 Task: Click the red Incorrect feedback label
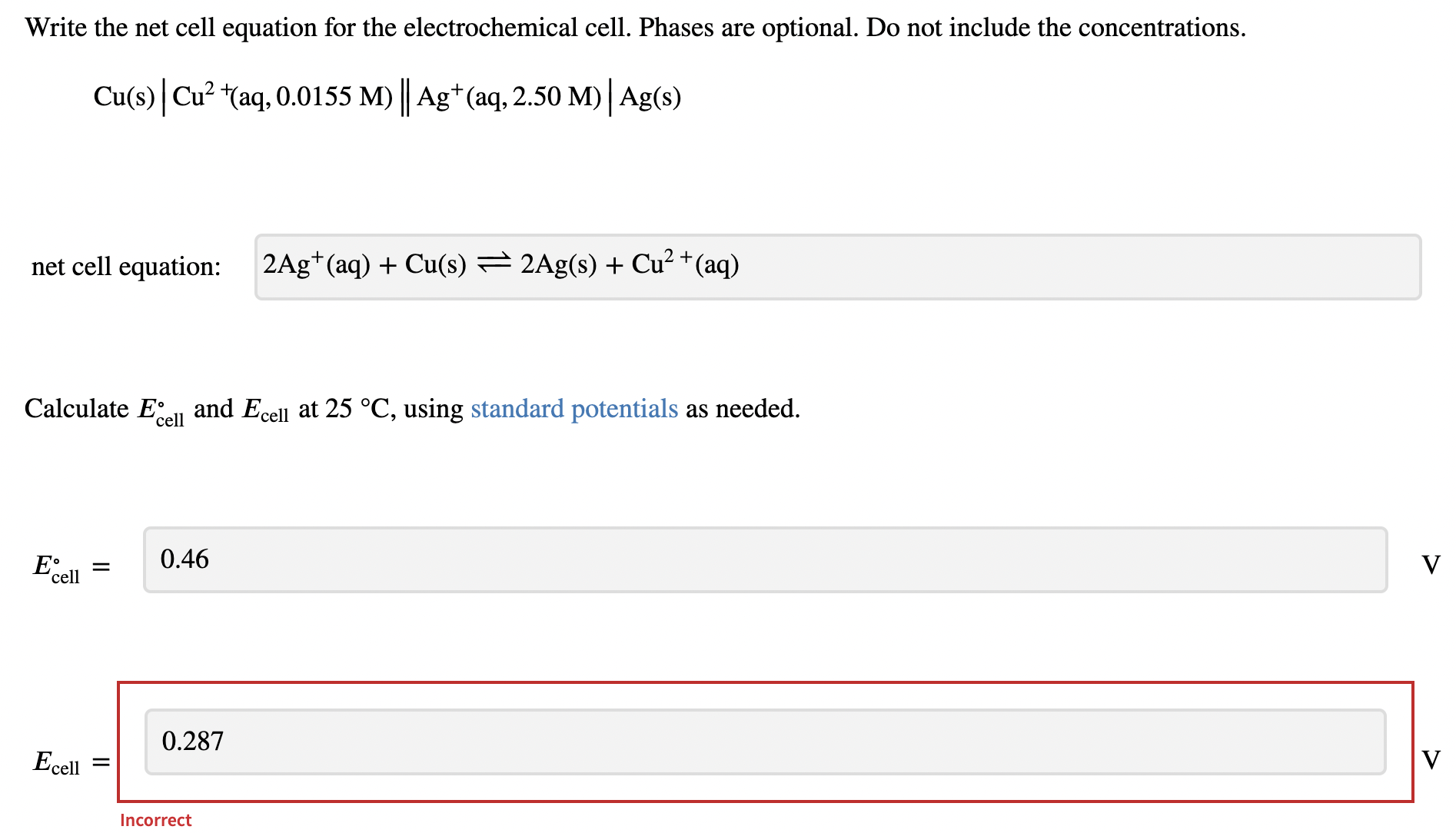(x=155, y=820)
